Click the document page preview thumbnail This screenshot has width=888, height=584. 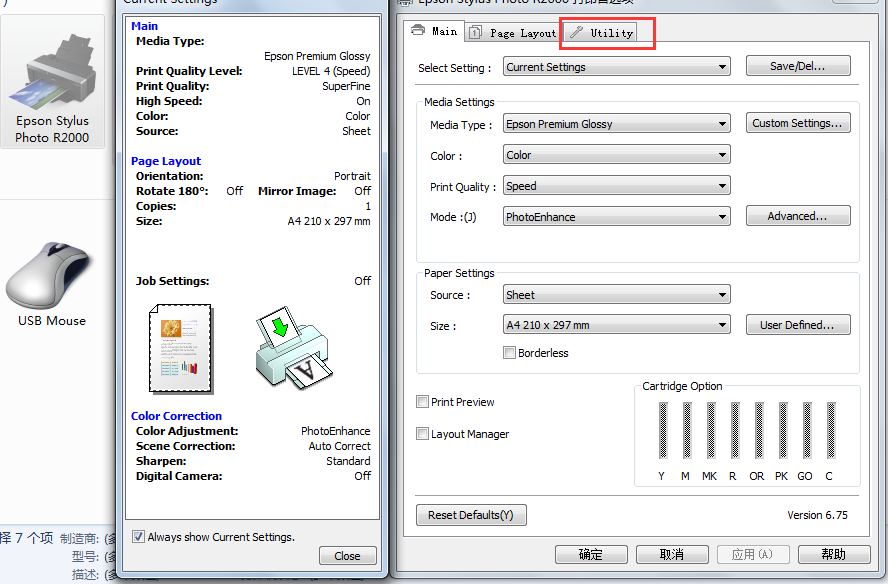pyautogui.click(x=181, y=349)
